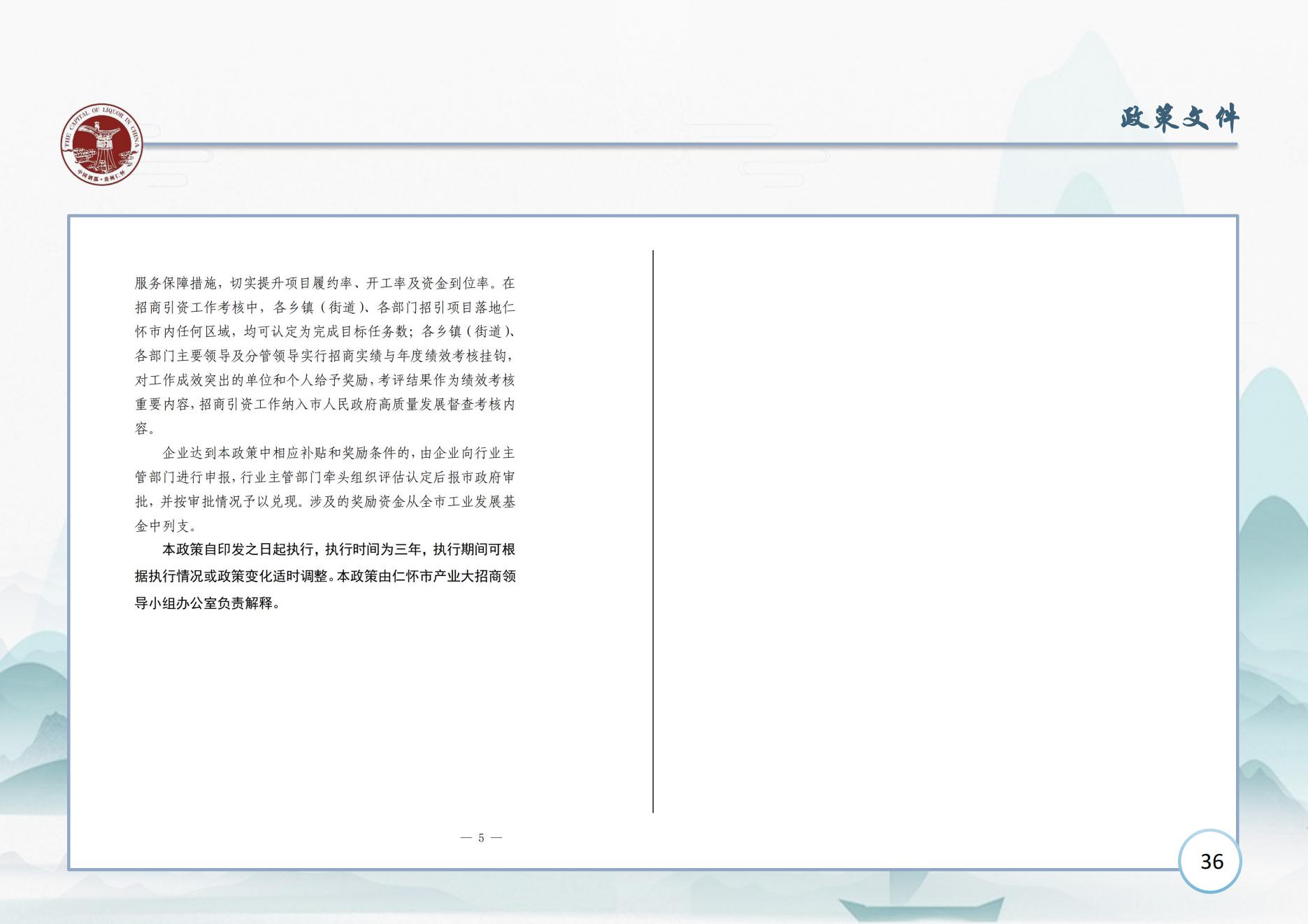This screenshot has height=924, width=1308.
Task: Click the line starting with "怀市内任何区域"
Action: point(324,331)
